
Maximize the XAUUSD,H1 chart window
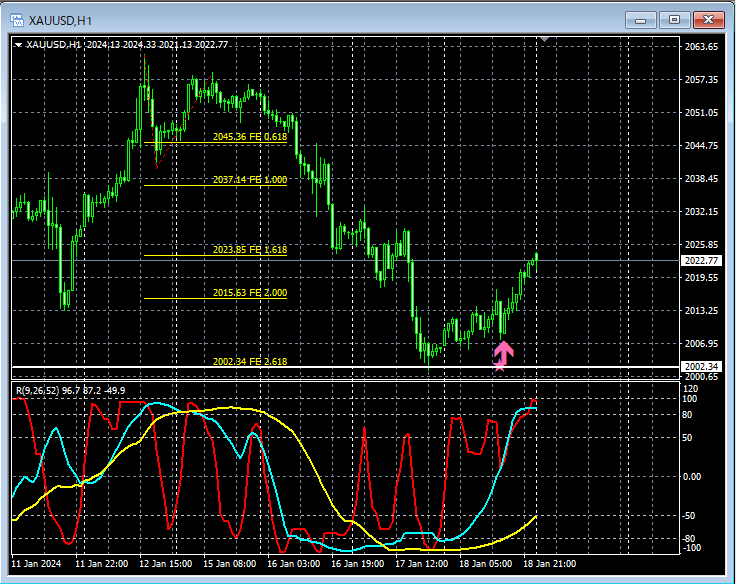(x=674, y=20)
